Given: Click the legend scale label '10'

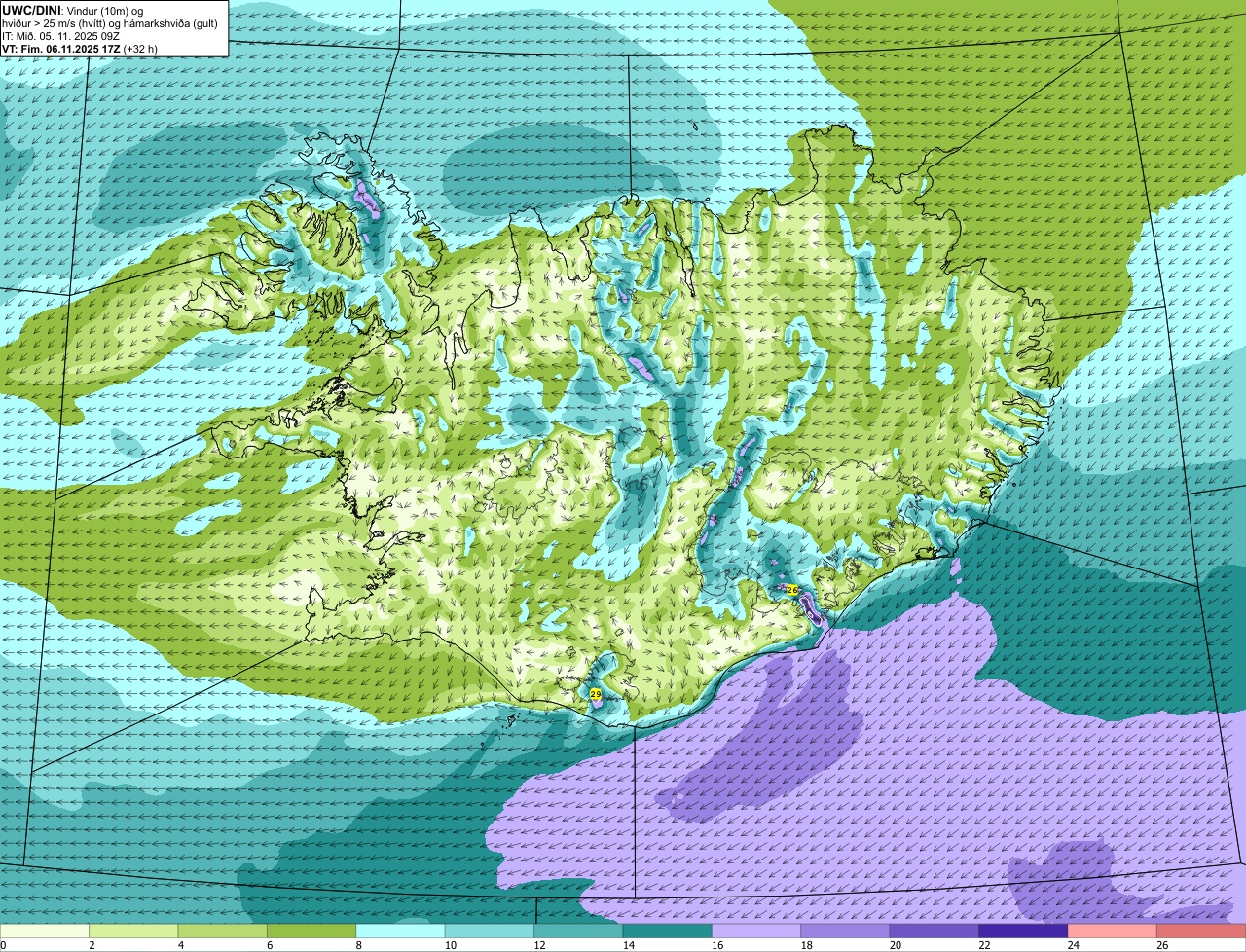Looking at the screenshot, I should pos(450,945).
